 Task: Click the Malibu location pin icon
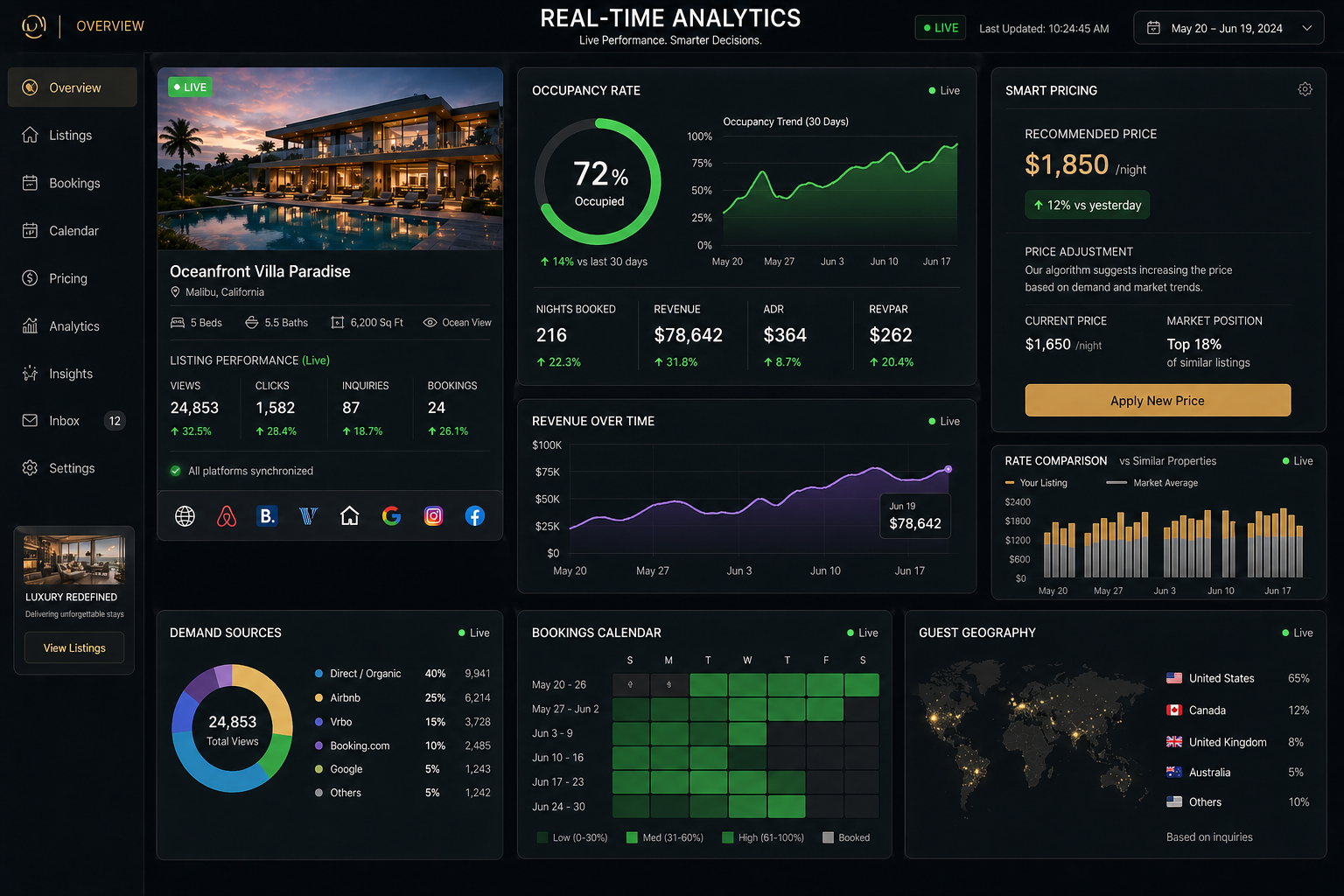click(x=175, y=292)
